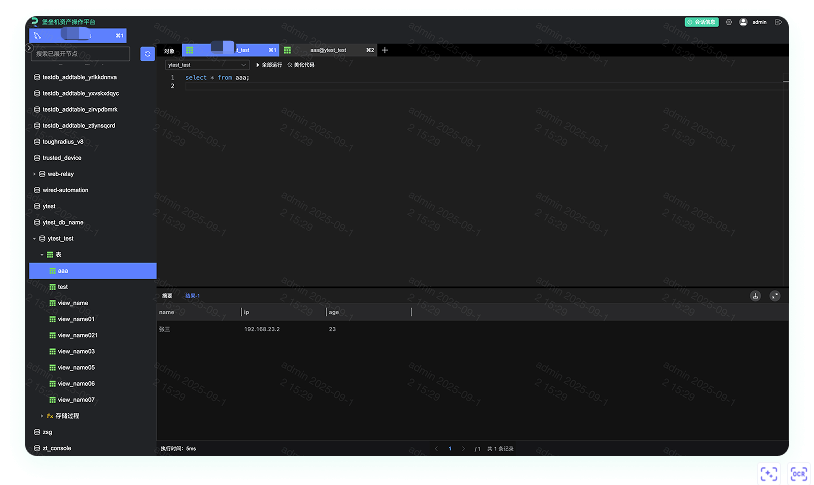Click the select * from aaa statement
The image size is (814, 485).
coord(217,77)
